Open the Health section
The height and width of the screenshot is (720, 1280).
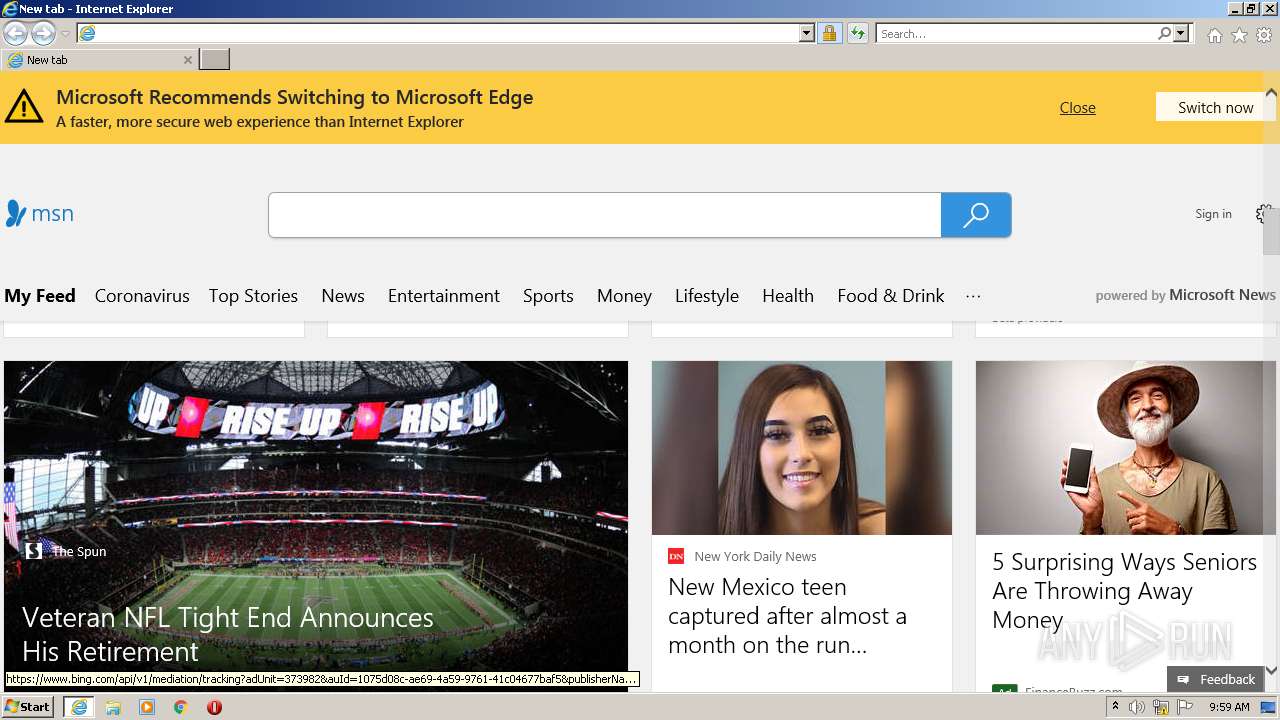click(x=788, y=296)
